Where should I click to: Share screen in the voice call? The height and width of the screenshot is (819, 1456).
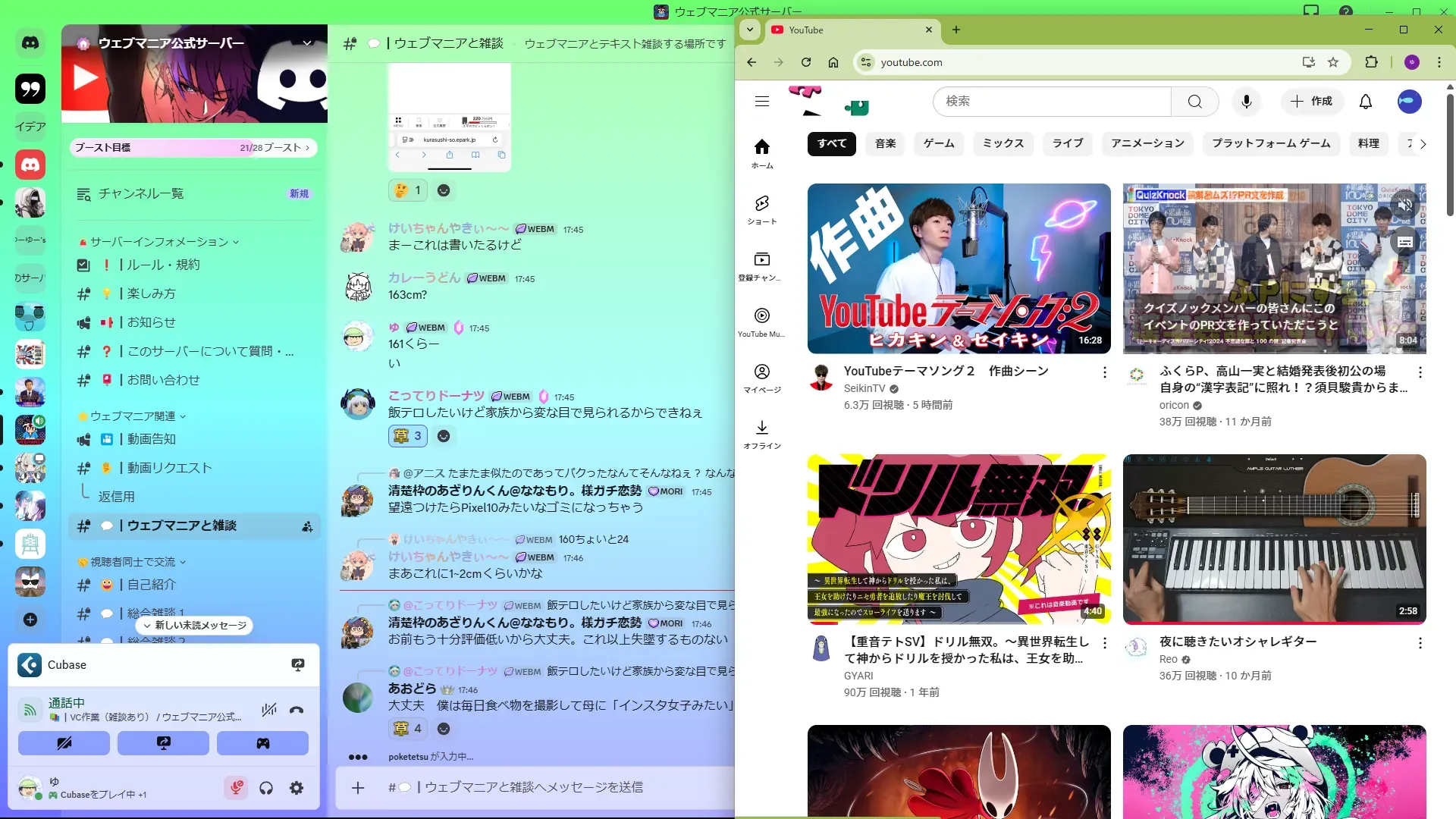(163, 743)
